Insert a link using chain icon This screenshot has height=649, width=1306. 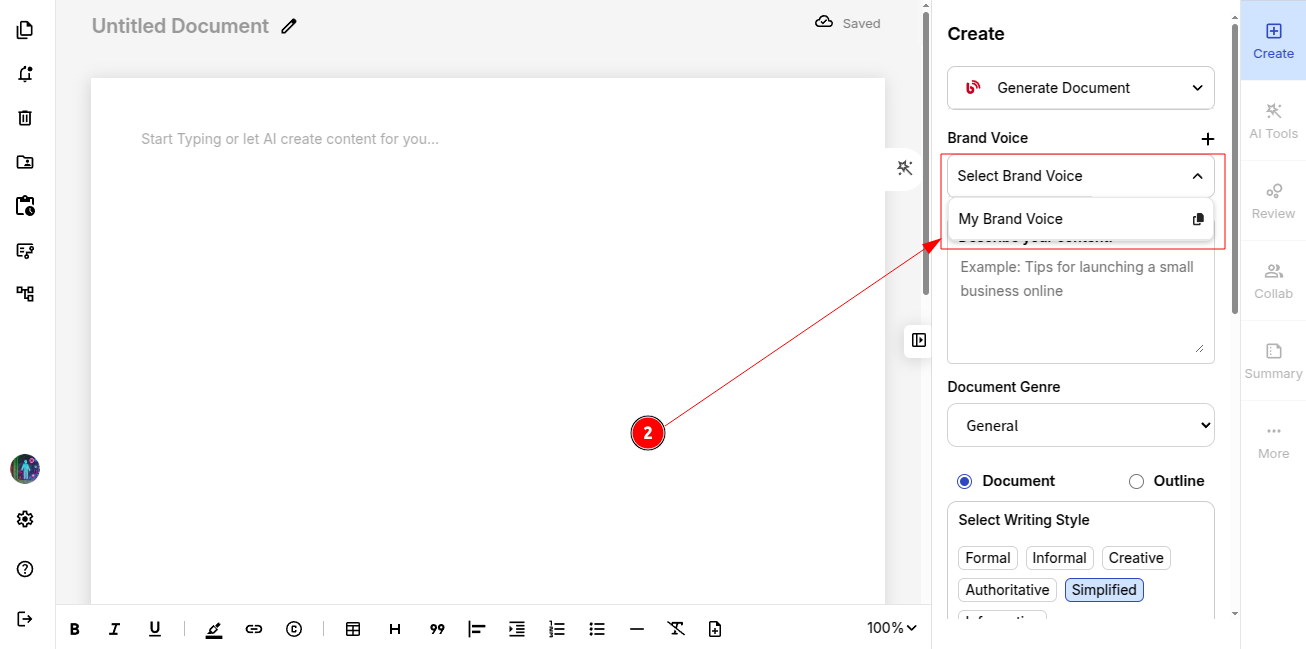[x=254, y=629]
